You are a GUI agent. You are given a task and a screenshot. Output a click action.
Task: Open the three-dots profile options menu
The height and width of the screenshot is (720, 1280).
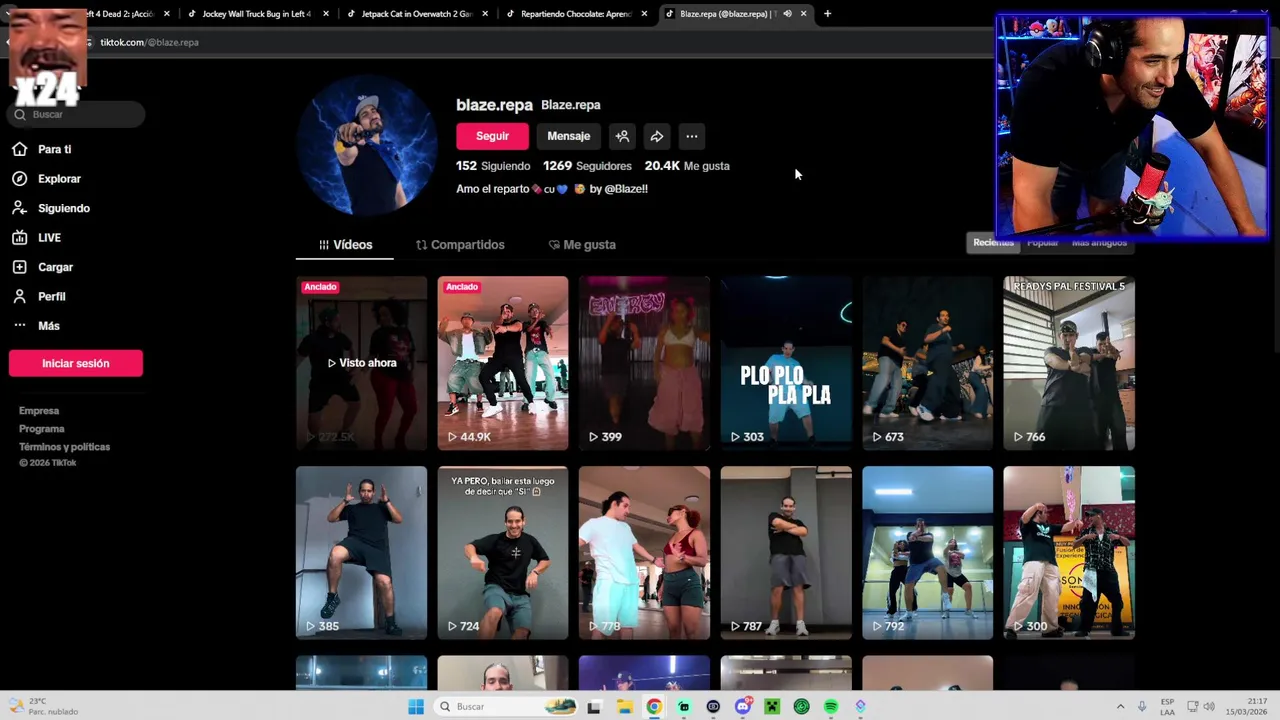pyautogui.click(x=692, y=136)
